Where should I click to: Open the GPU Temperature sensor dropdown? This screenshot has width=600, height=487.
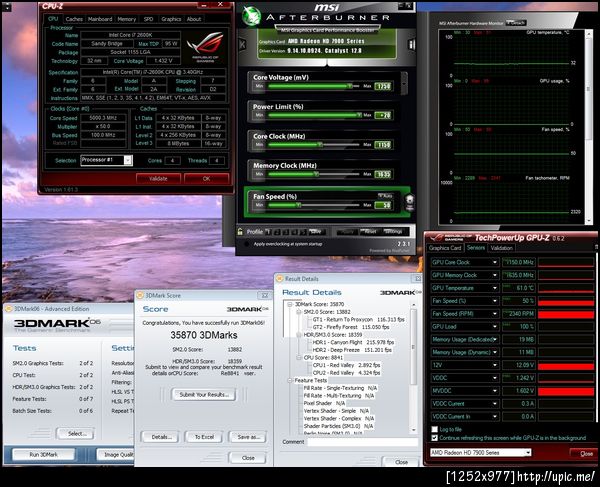tap(494, 288)
